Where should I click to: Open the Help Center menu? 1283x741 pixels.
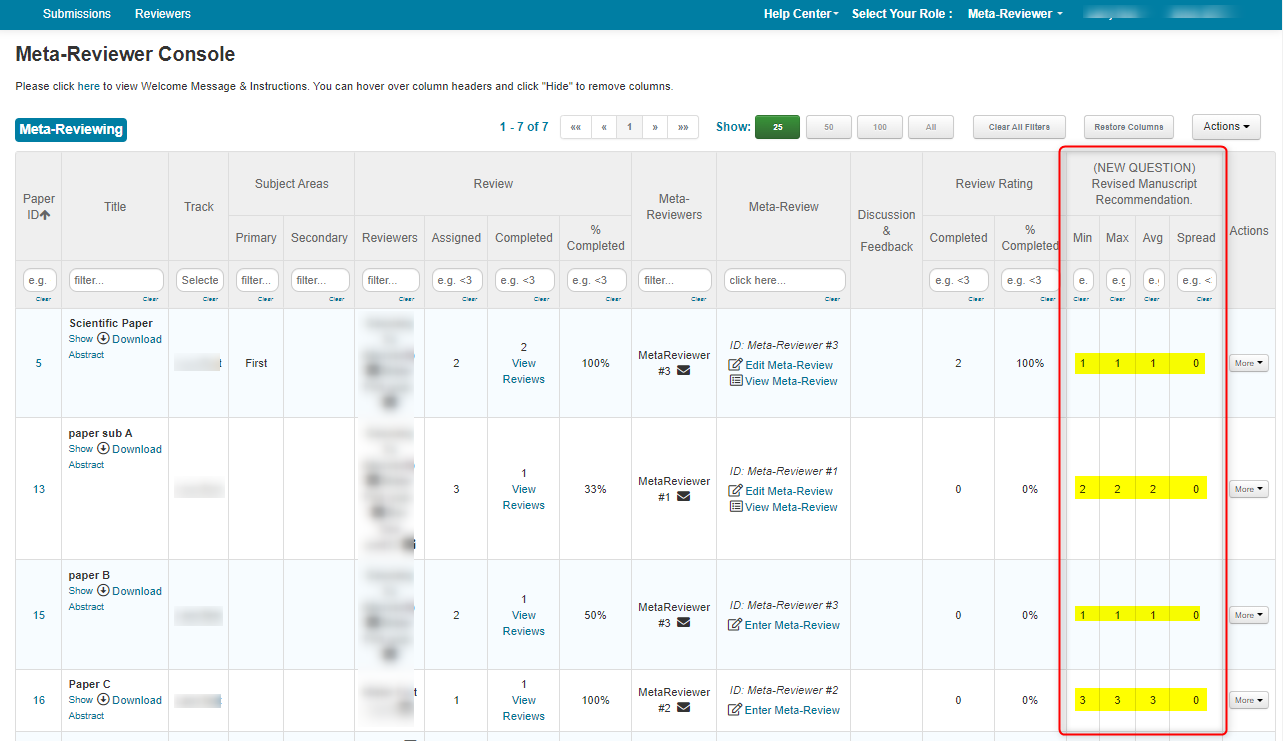pyautogui.click(x=801, y=14)
